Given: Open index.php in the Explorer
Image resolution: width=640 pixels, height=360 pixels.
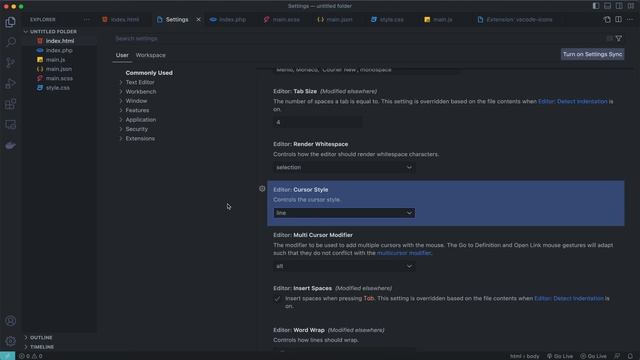Looking at the screenshot, I should click(x=59, y=50).
